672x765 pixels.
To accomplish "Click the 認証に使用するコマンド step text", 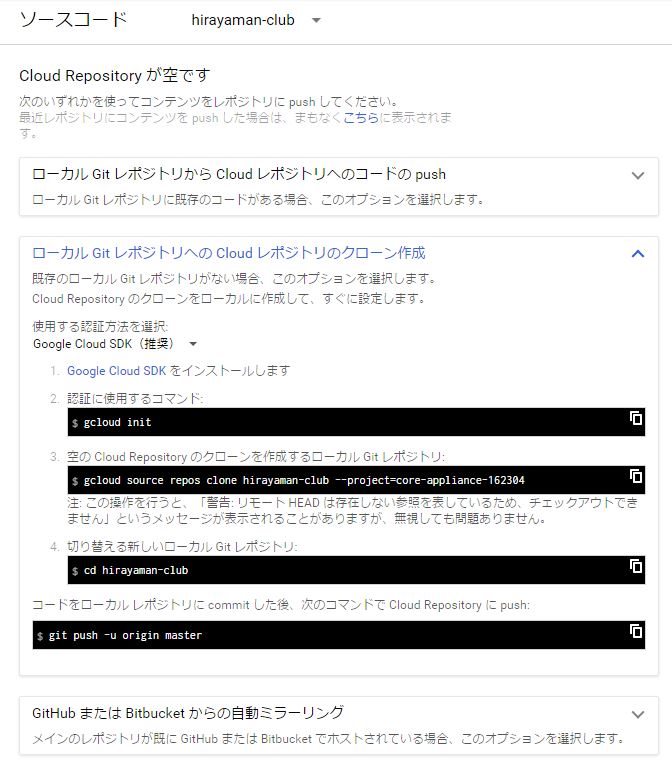I will point(135,399).
